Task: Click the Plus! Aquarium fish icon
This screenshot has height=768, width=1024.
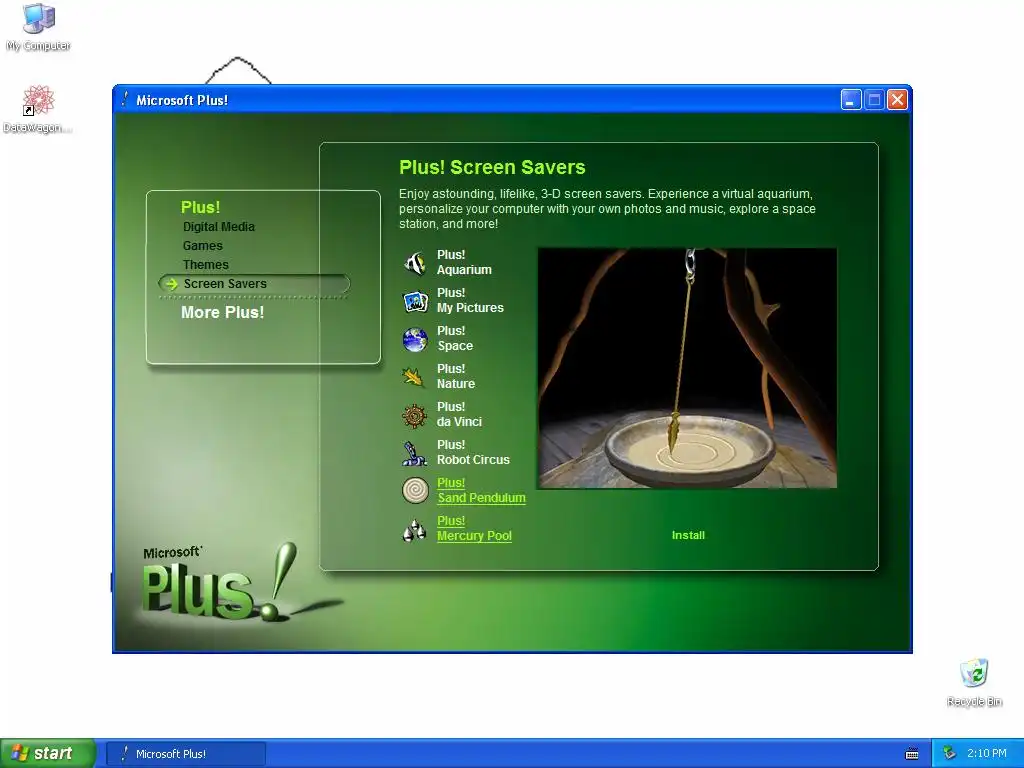Action: click(415, 263)
